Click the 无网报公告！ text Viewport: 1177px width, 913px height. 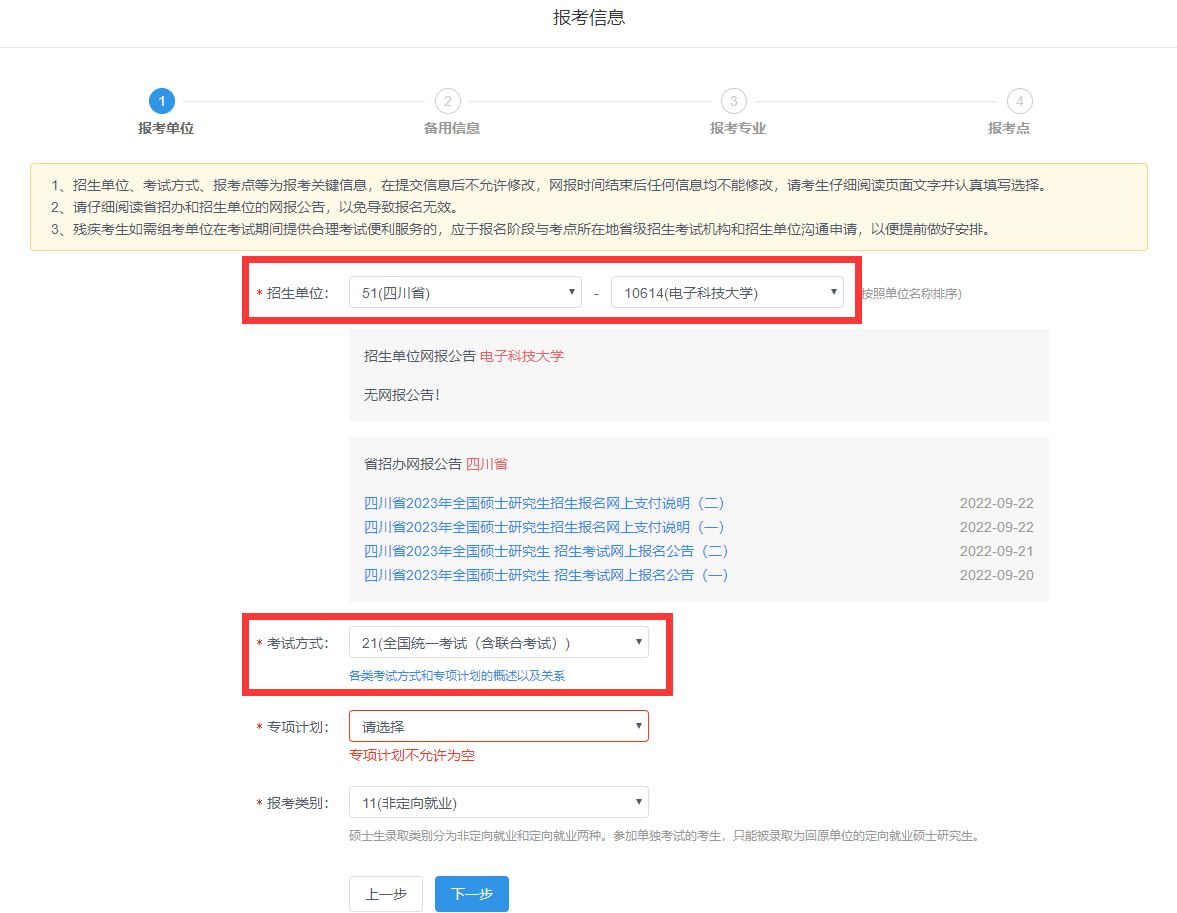point(402,395)
